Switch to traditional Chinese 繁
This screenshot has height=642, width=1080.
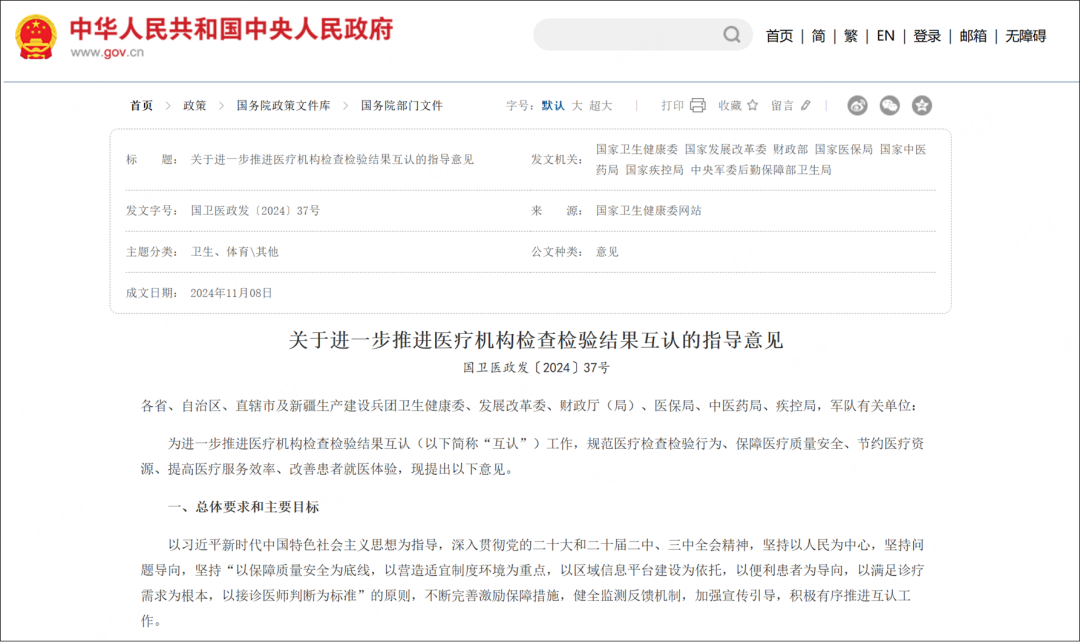tap(851, 36)
